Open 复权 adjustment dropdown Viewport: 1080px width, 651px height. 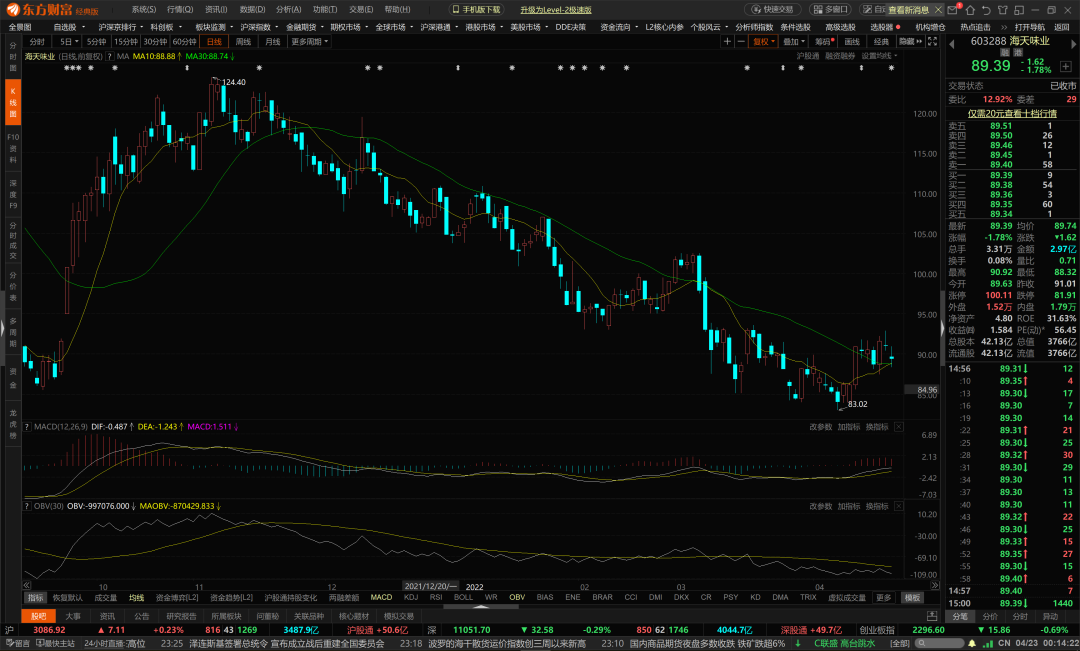(x=763, y=41)
